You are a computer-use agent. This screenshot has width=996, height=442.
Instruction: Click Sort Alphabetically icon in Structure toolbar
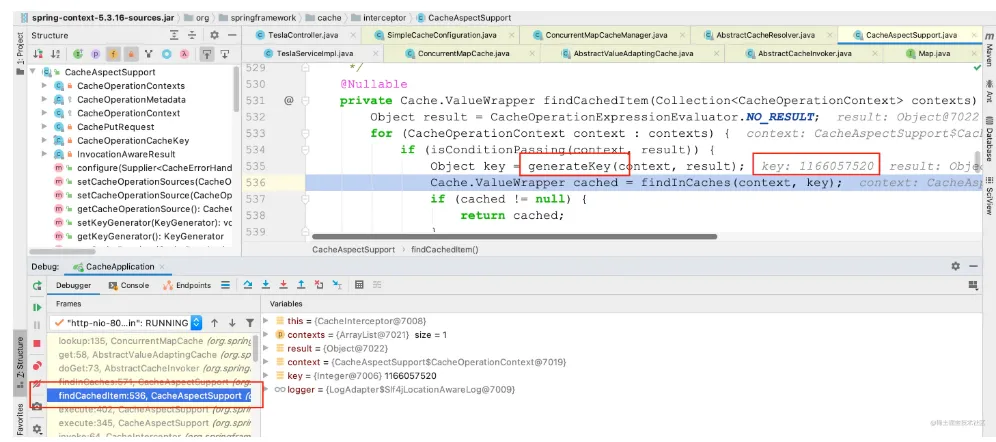point(56,55)
